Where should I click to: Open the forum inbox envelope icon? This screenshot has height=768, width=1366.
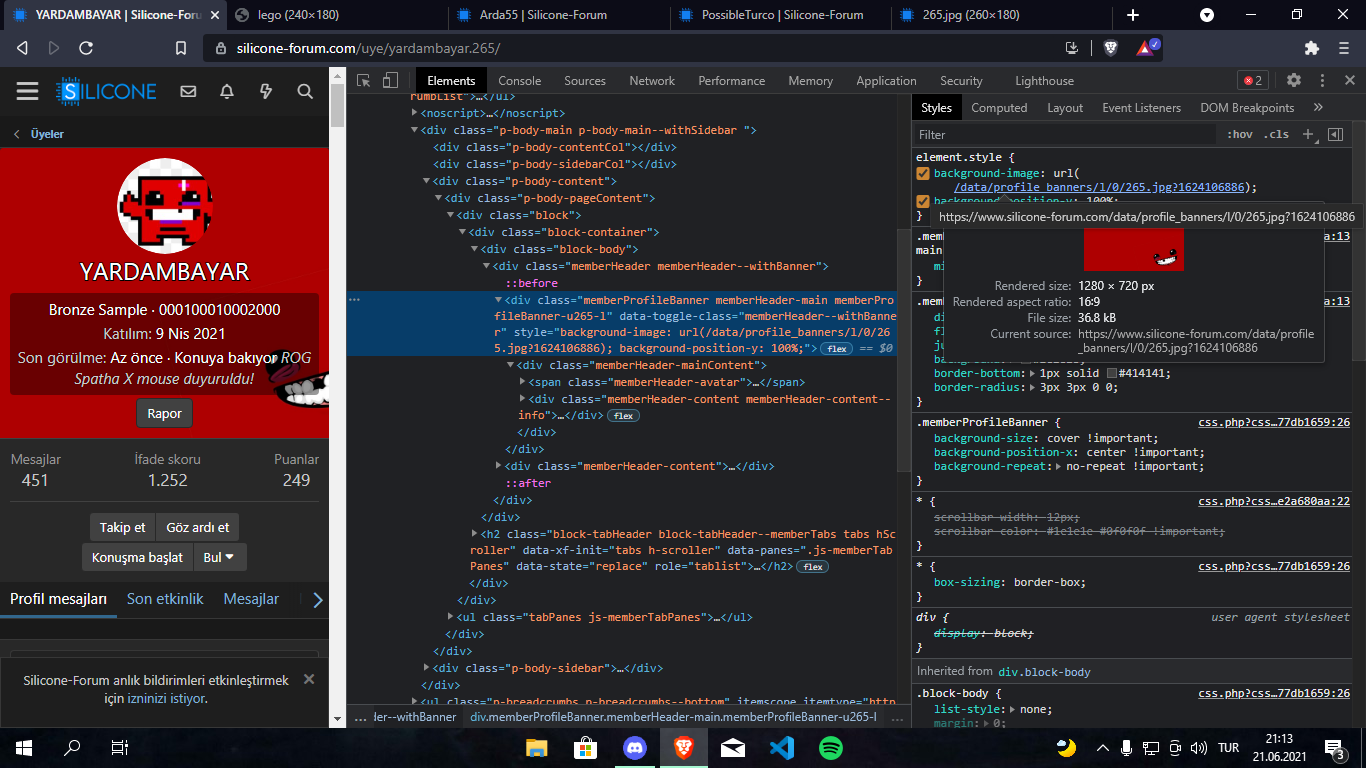coord(188,92)
